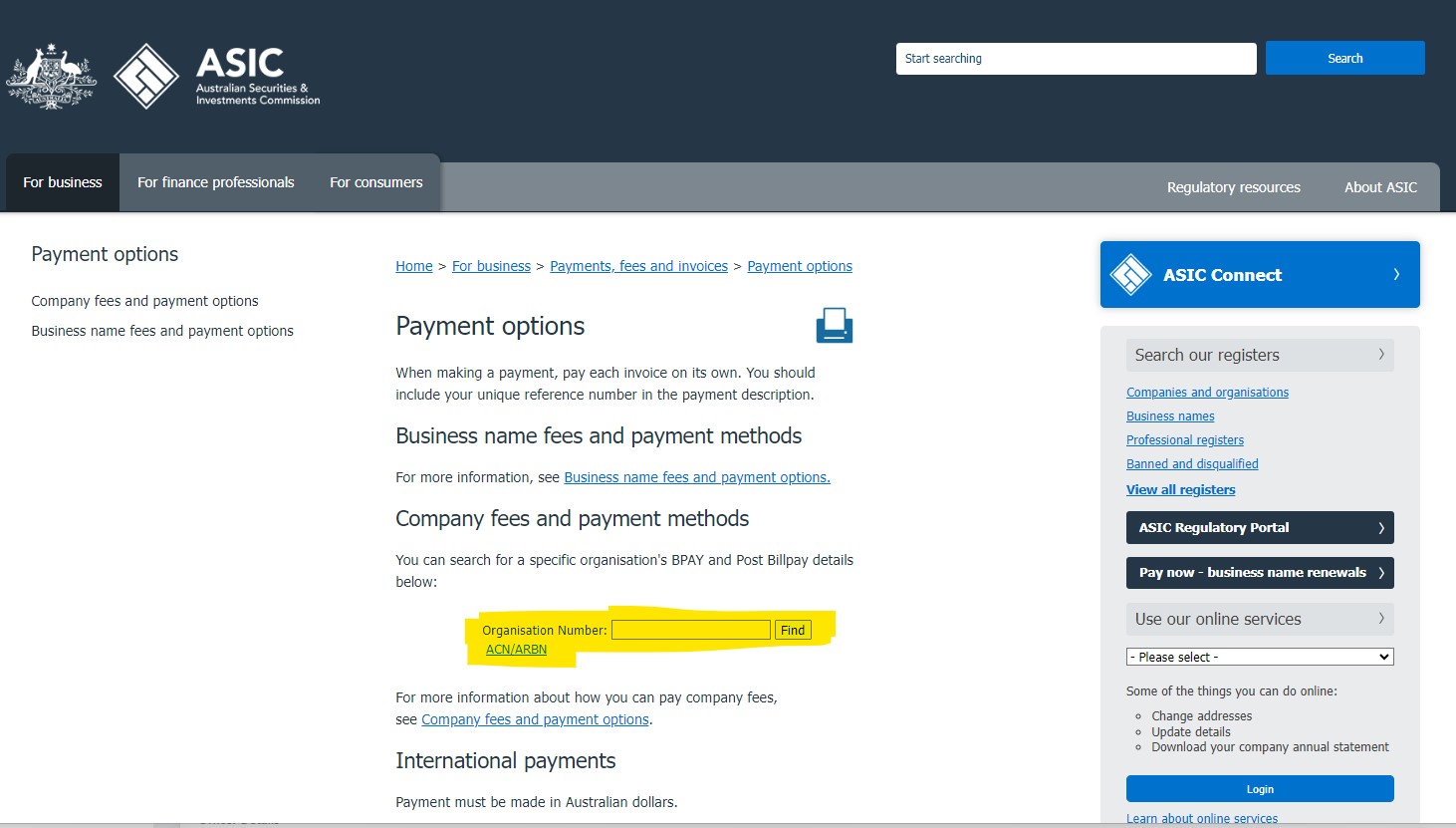Click the ASIC wordmark text in header
This screenshot has height=828, width=1456.
click(x=240, y=63)
